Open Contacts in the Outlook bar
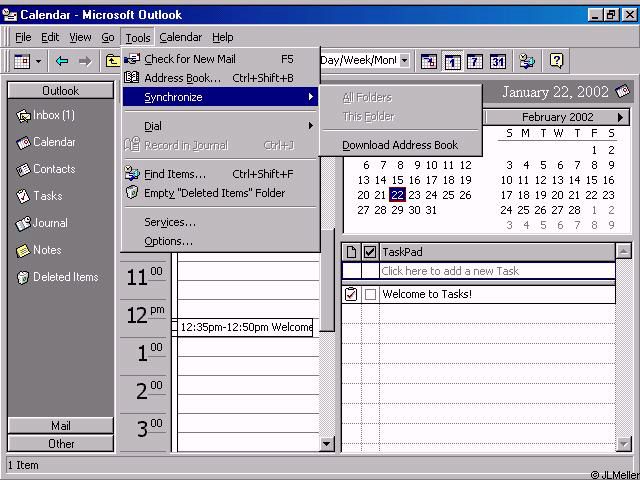 tap(46, 169)
